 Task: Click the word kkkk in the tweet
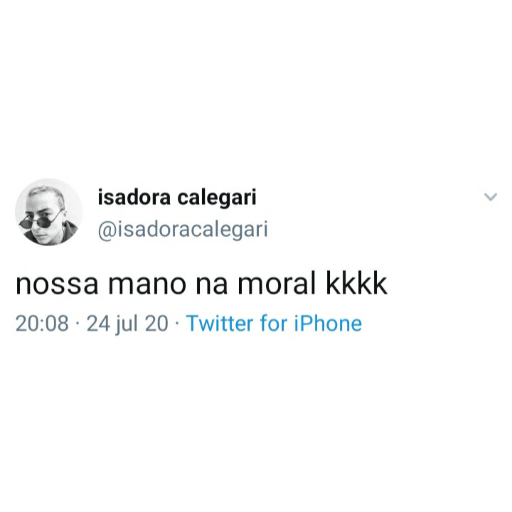[356, 284]
